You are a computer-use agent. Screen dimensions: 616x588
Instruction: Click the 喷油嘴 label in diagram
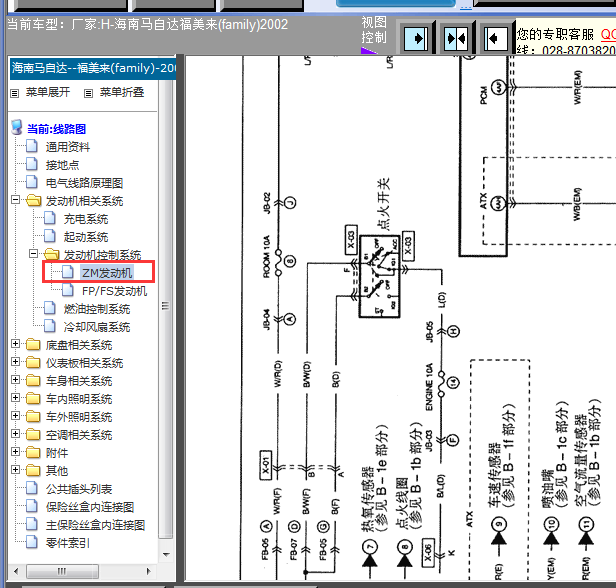pyautogui.click(x=549, y=488)
